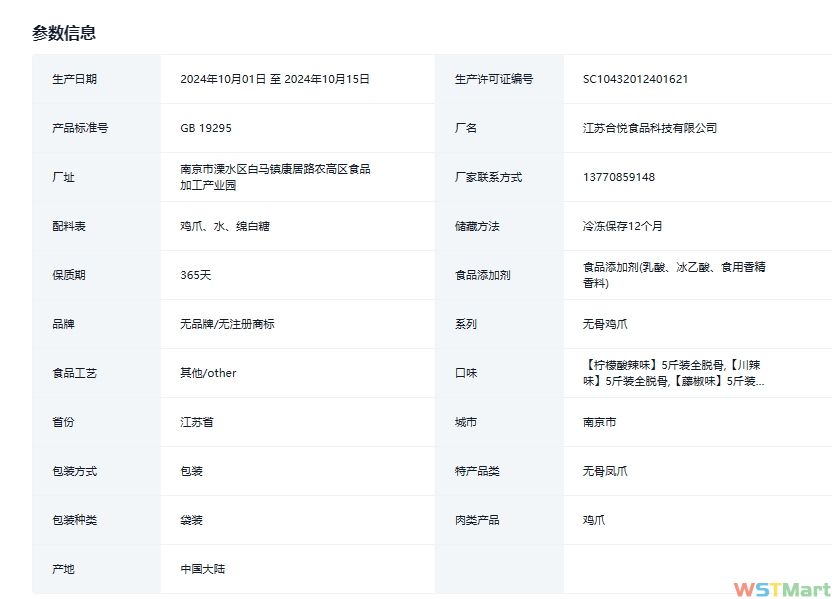Viewport: 832px width, 599px height.
Task: Click manufacturer name 江苏合悦食品科技有限公司
Action: 649,128
